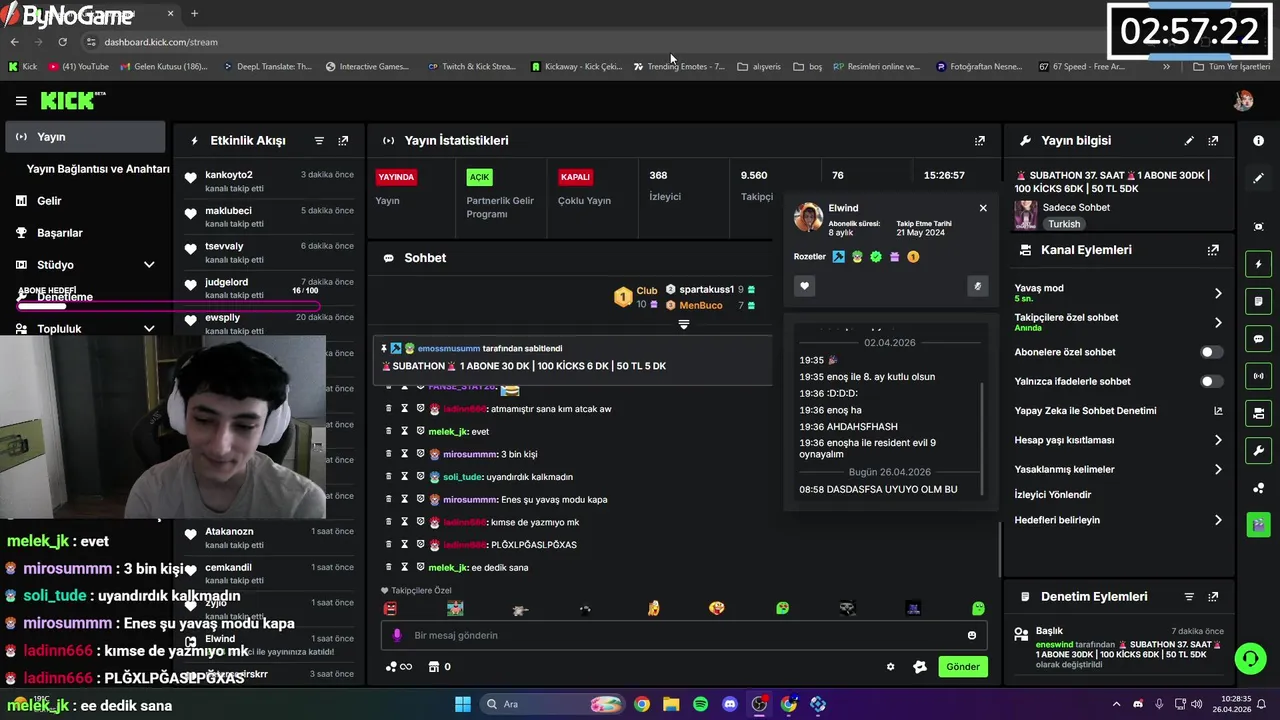Open Yayın Bağlantısı ve Anahtarı
Viewport: 1280px width, 720px height.
point(98,169)
